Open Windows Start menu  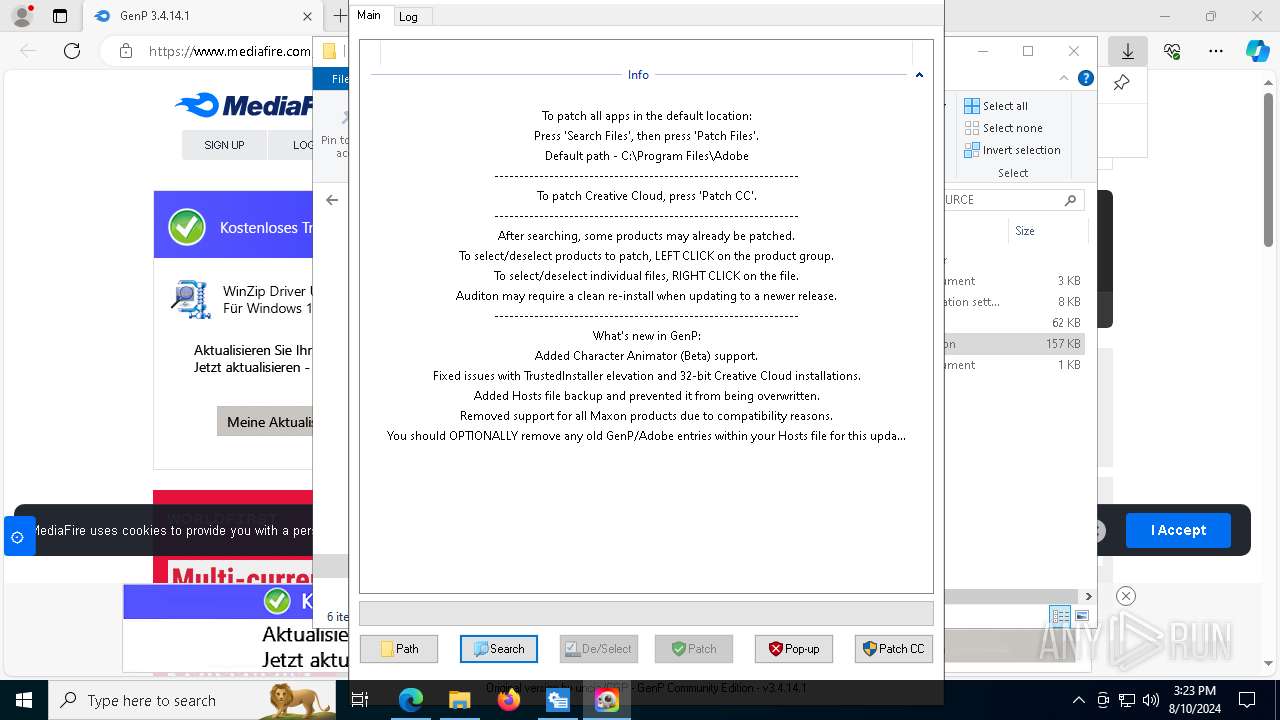click(x=23, y=701)
